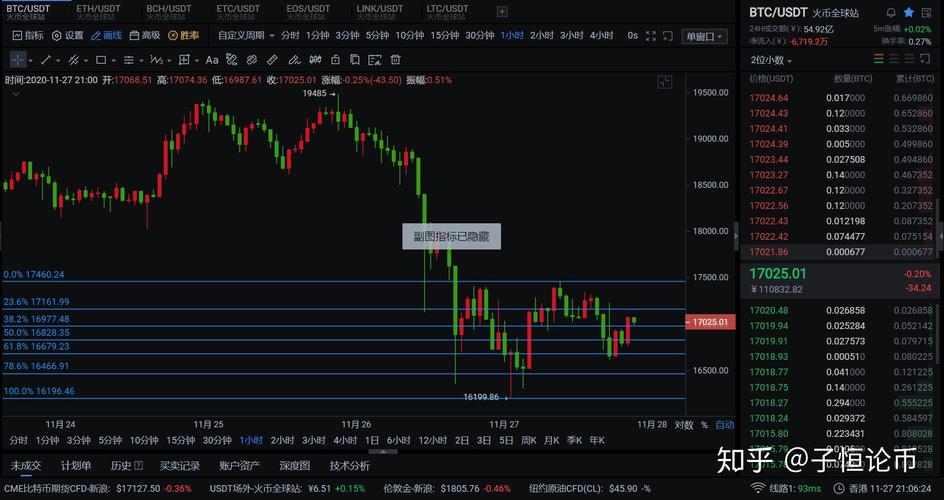Add a new symbol tab with plus button
This screenshot has height=500, width=944.
coord(502,12)
